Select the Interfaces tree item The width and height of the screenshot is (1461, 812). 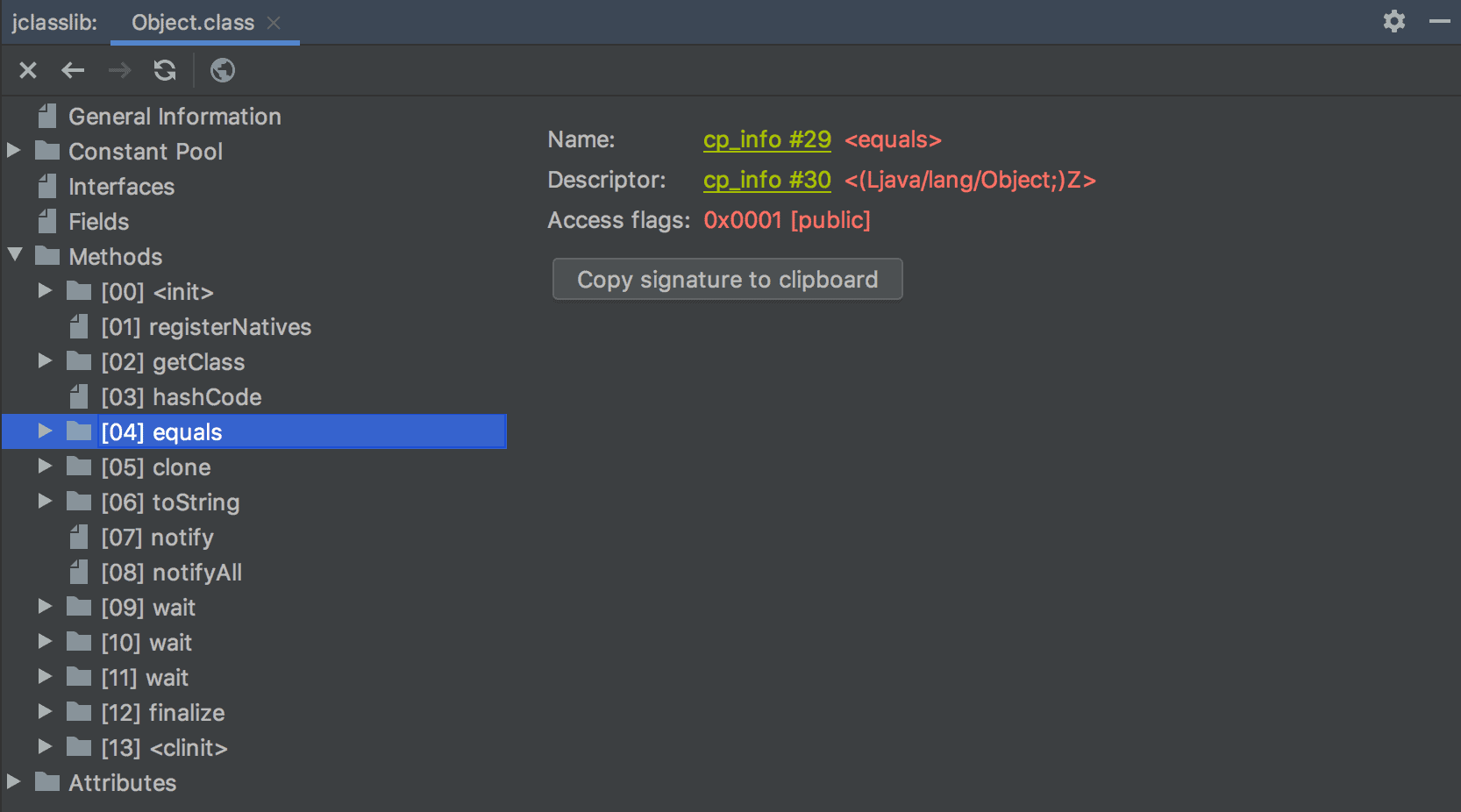[121, 186]
